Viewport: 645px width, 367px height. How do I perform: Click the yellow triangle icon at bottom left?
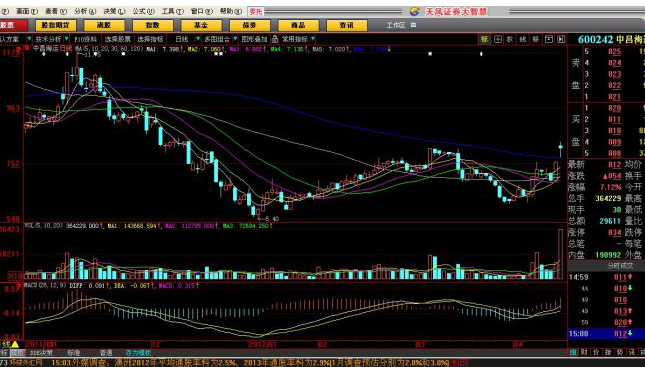coord(15,344)
